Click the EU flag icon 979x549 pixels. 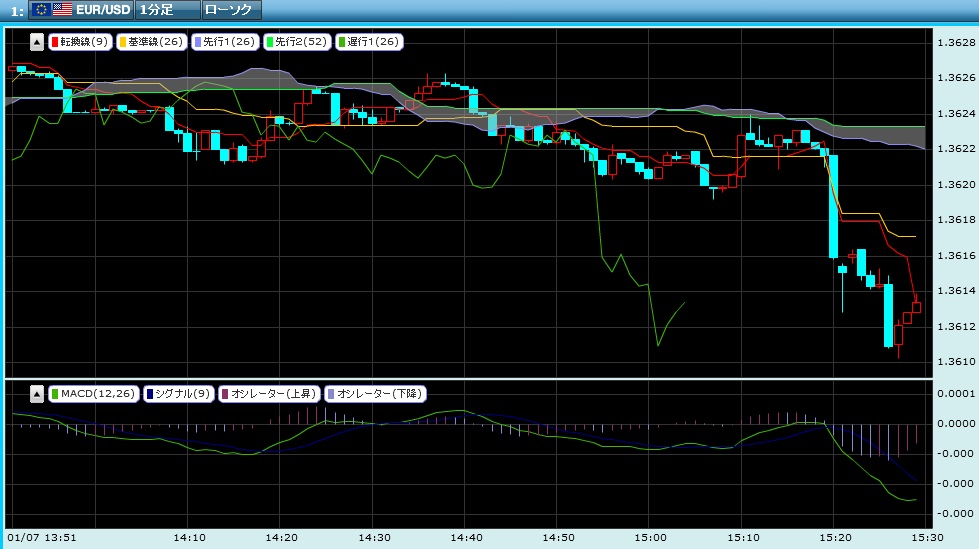pos(41,9)
